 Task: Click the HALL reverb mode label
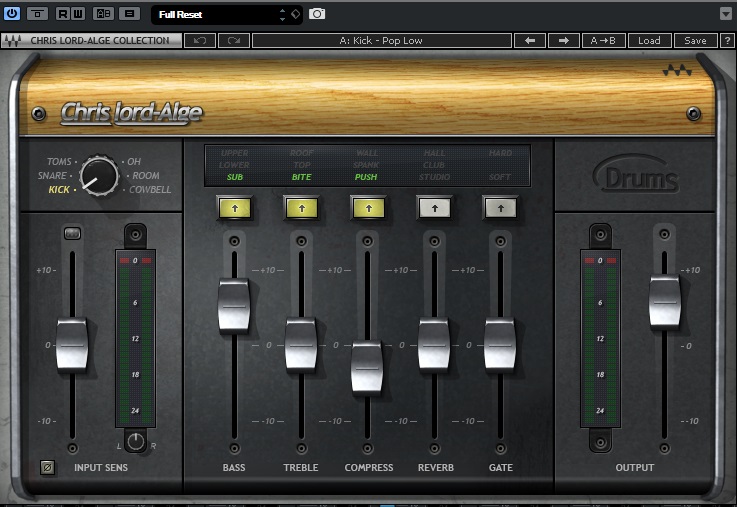point(434,153)
